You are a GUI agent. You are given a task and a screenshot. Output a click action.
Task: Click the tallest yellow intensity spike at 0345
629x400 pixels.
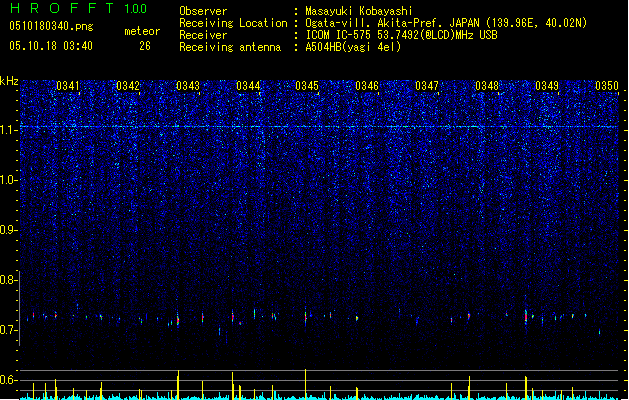(306, 384)
